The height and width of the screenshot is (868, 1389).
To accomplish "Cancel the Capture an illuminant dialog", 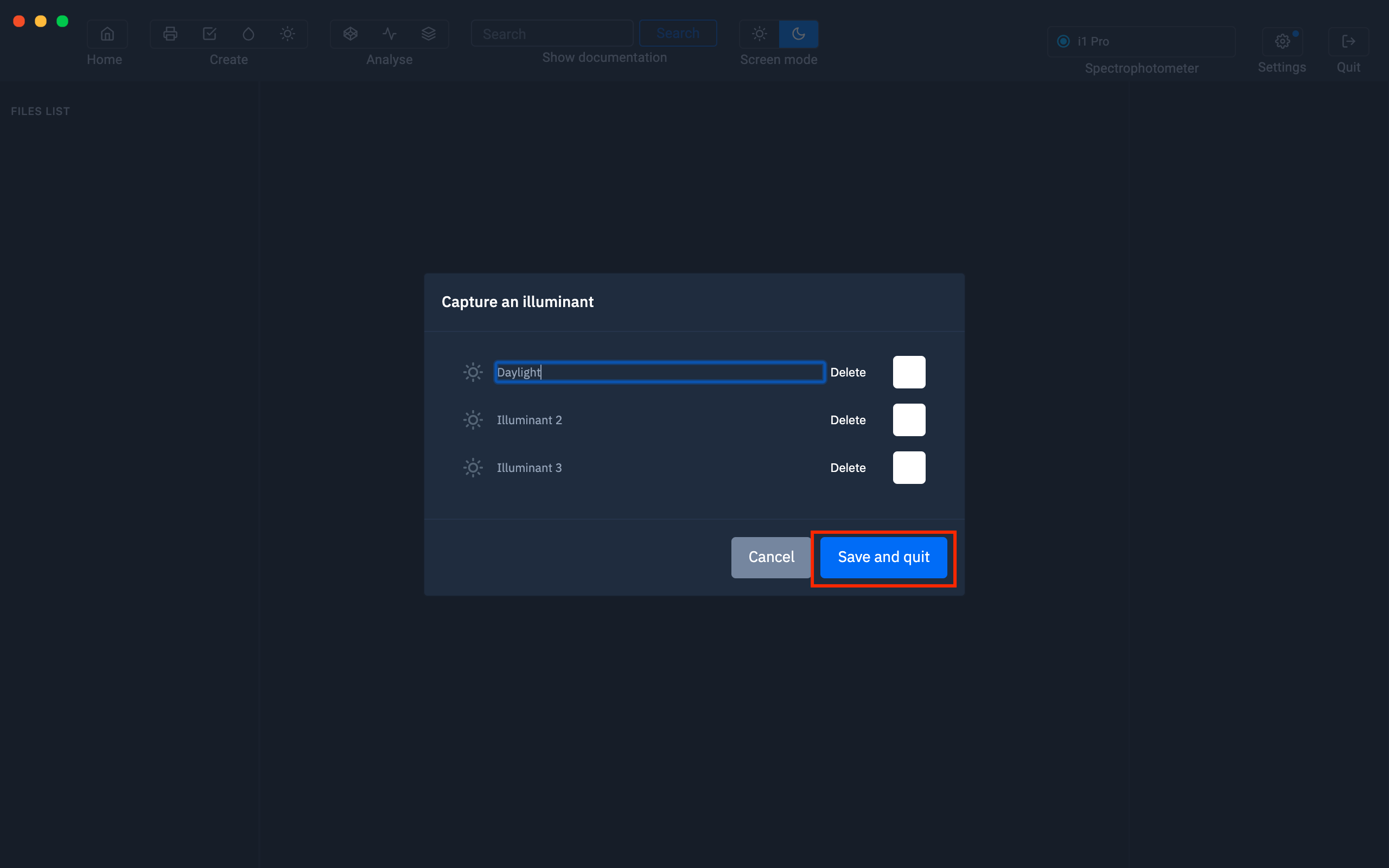I will coord(771,557).
